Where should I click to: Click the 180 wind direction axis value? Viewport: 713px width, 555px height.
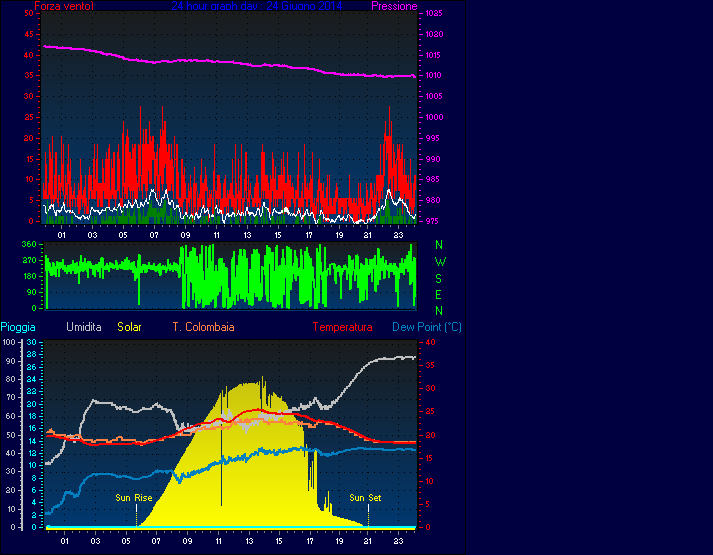(29, 276)
